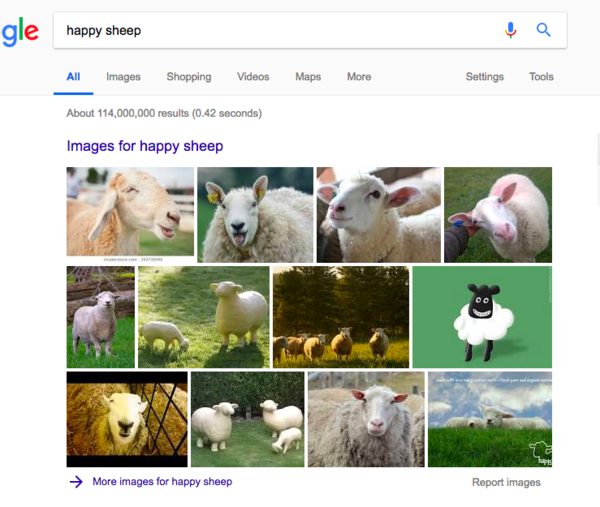Select the sheep with yellow ear tag thumbnail
The width and height of the screenshot is (600, 507).
(255, 214)
